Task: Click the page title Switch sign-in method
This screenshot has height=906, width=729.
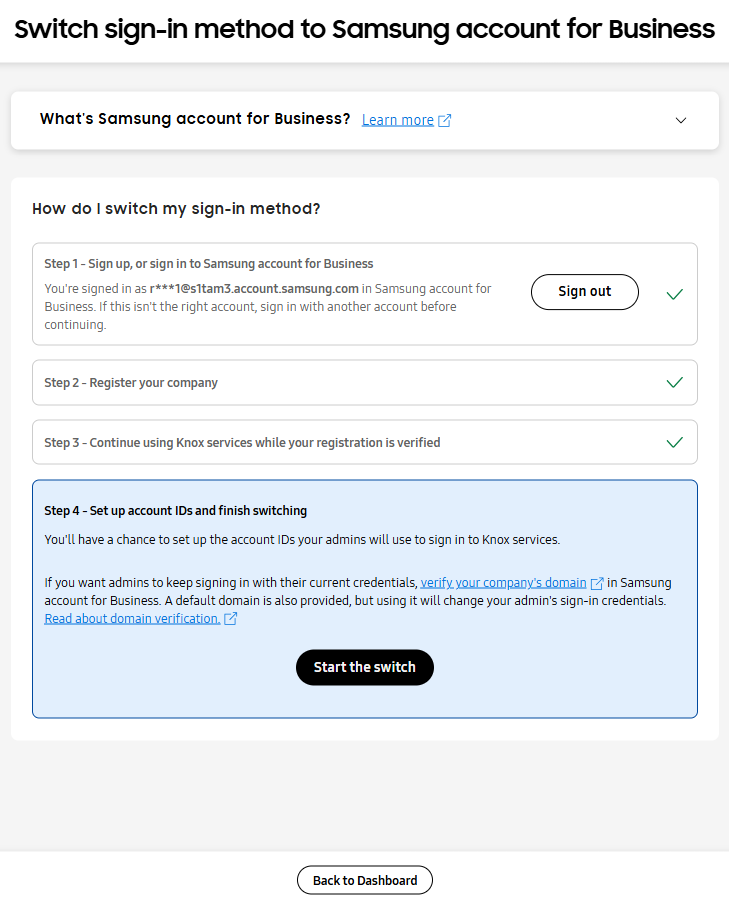Action: 364,30
